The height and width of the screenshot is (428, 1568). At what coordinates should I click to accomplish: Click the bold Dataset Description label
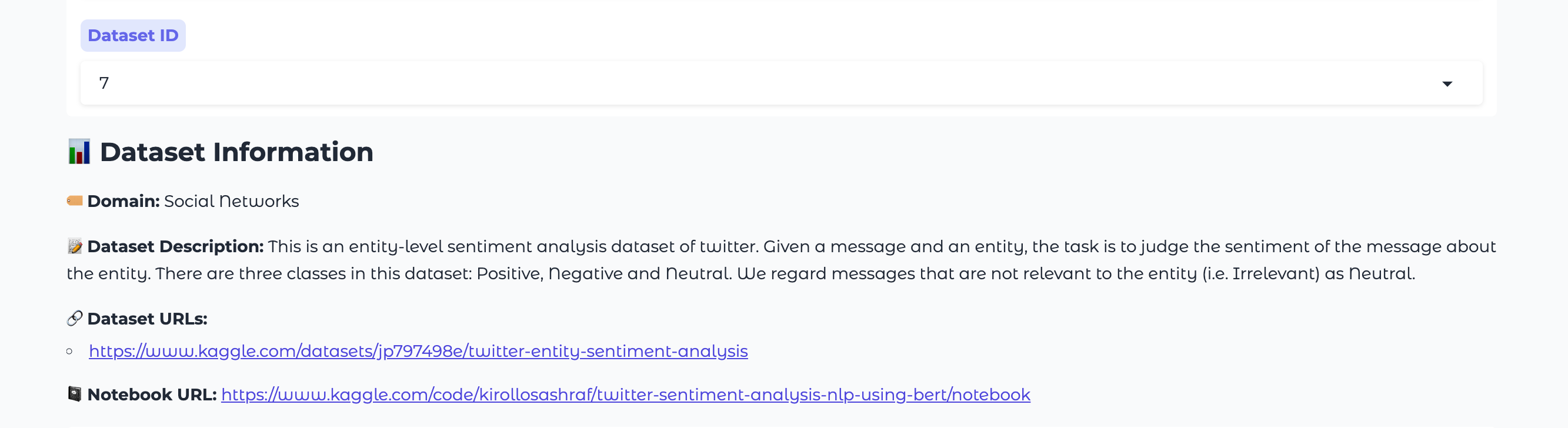click(x=175, y=246)
